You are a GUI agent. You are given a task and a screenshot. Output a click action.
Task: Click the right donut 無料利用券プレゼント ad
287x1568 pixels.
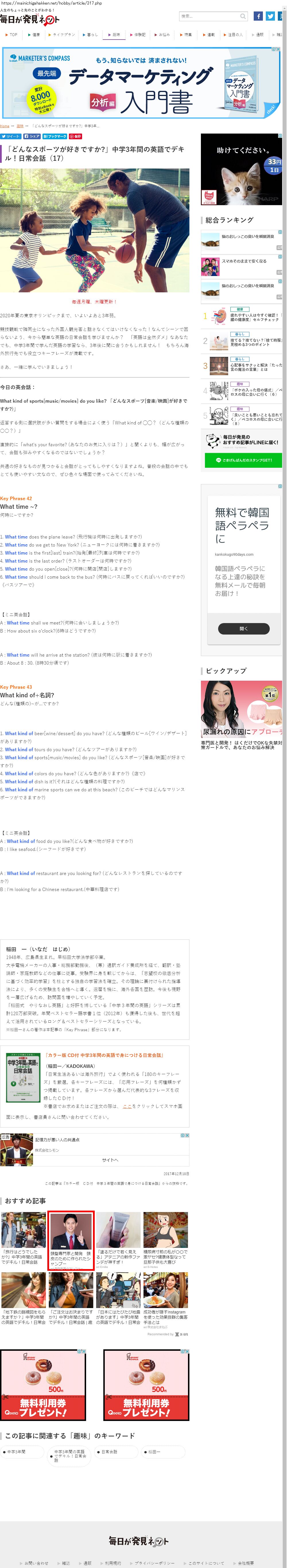click(x=146, y=1385)
